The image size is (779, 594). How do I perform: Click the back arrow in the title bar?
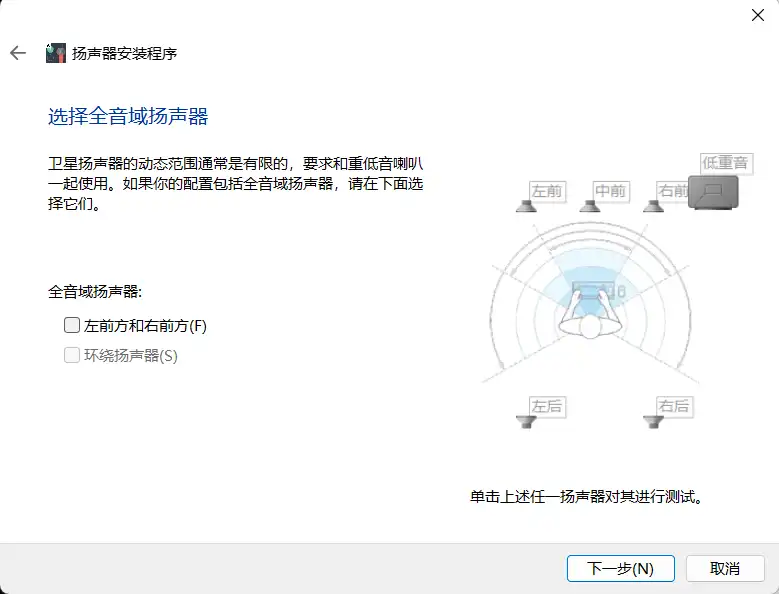[18, 53]
